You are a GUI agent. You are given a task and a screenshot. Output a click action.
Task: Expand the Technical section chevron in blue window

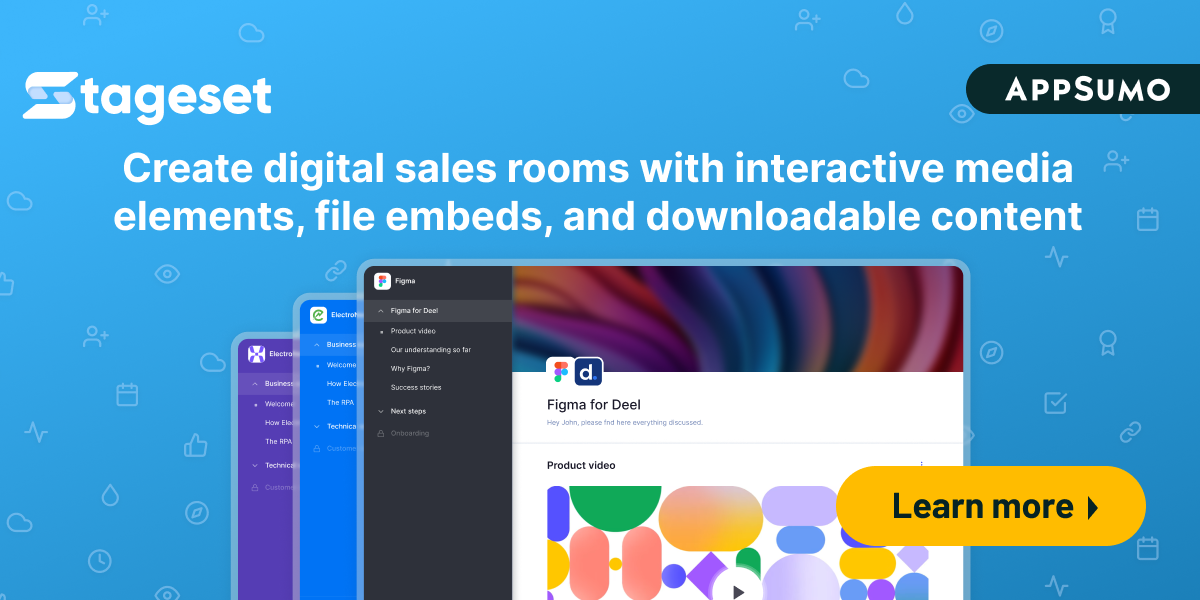tap(317, 426)
